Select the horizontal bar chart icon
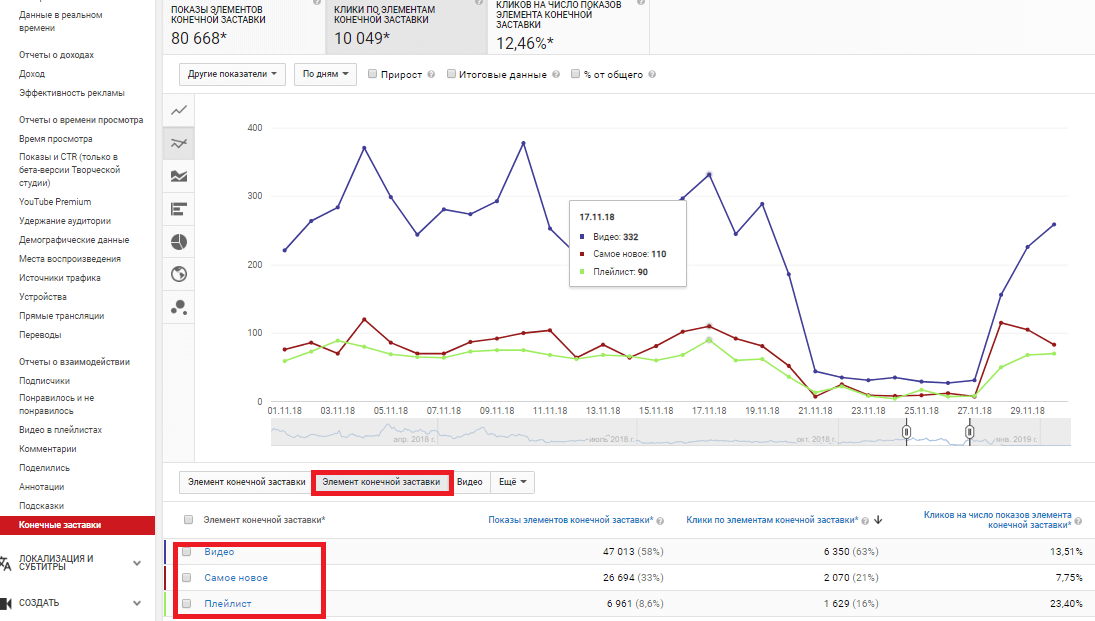This screenshot has height=621, width=1095. (x=179, y=209)
